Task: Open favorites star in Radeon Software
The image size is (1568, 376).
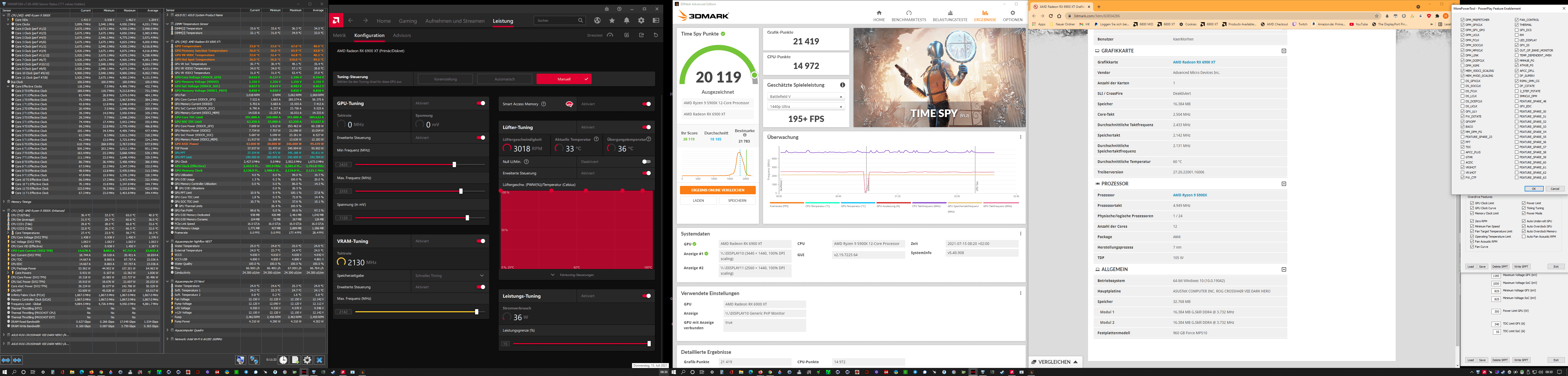Action: [612, 21]
